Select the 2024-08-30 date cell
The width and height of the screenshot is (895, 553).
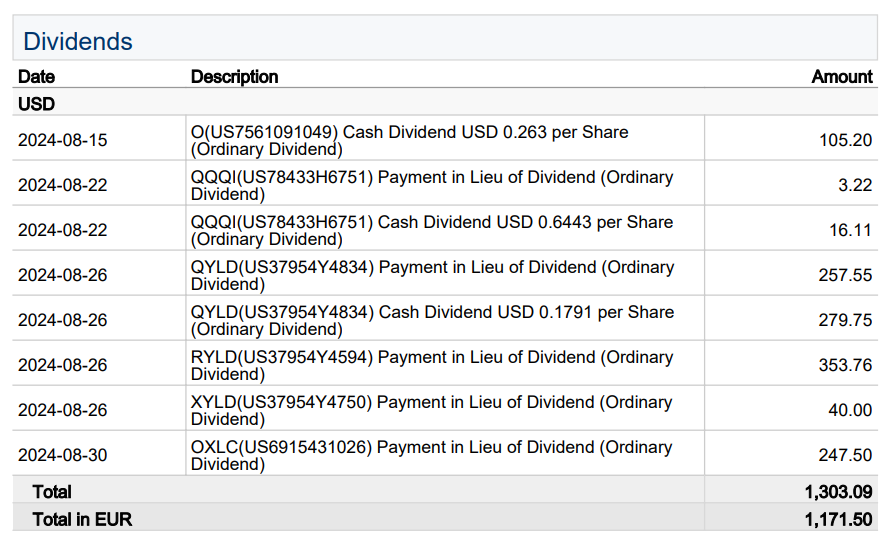pyautogui.click(x=62, y=455)
